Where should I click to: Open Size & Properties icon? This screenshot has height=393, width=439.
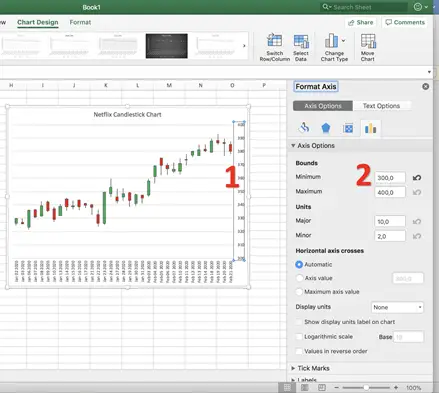(x=348, y=128)
